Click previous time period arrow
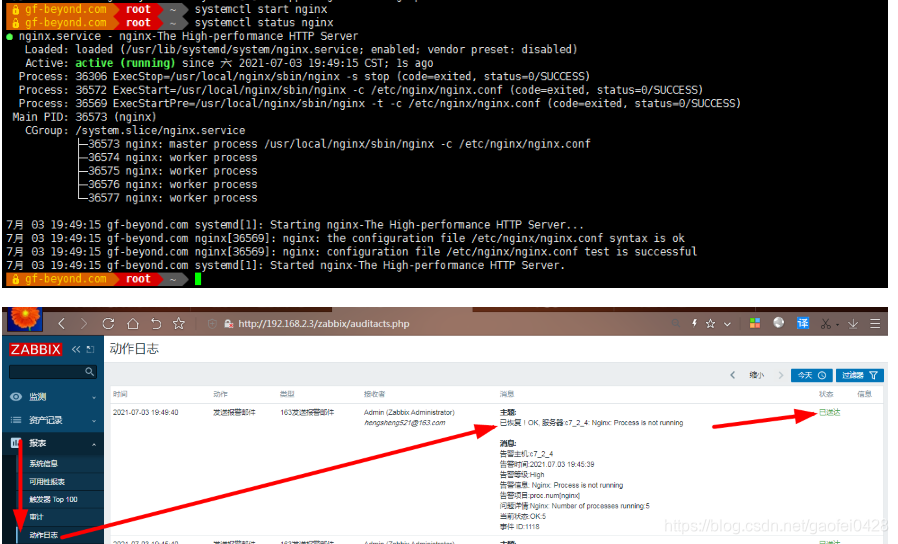Viewport: 898px width, 544px height. (x=732, y=375)
